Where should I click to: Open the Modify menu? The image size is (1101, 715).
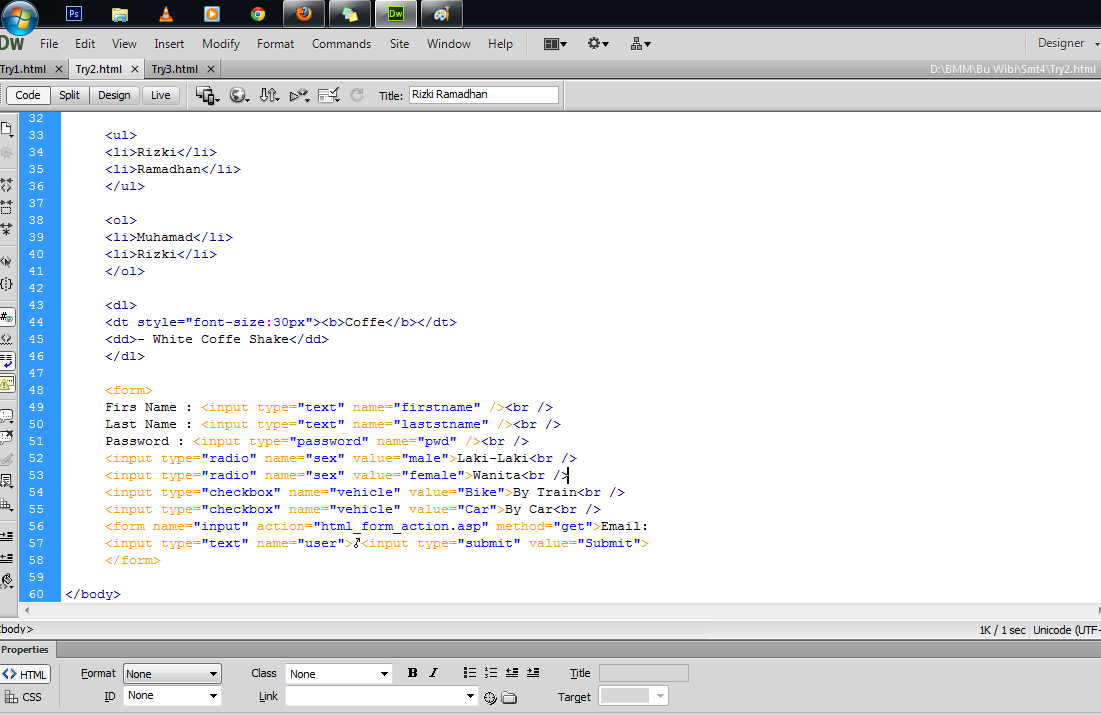tap(221, 44)
